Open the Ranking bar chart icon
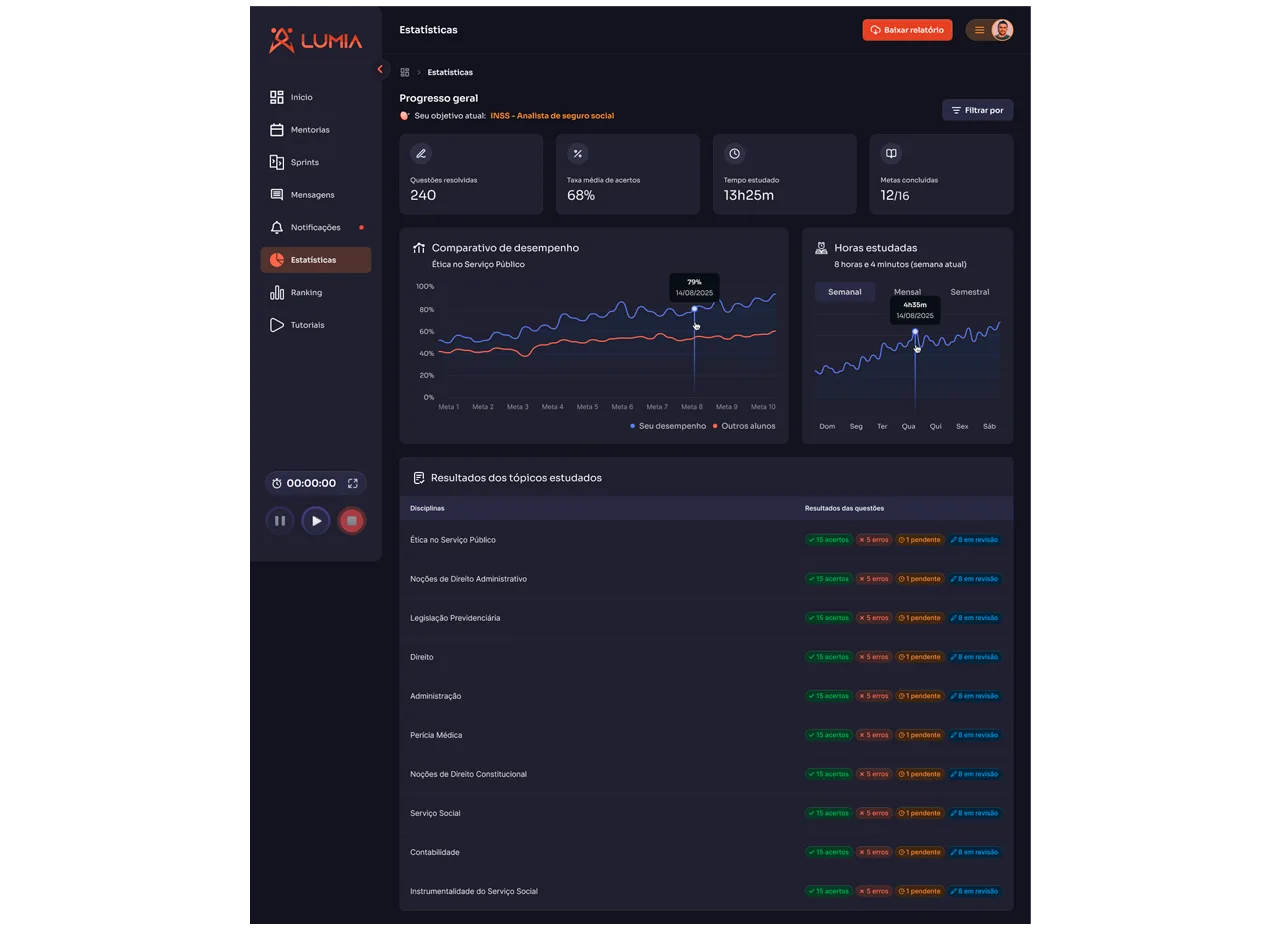 point(277,293)
